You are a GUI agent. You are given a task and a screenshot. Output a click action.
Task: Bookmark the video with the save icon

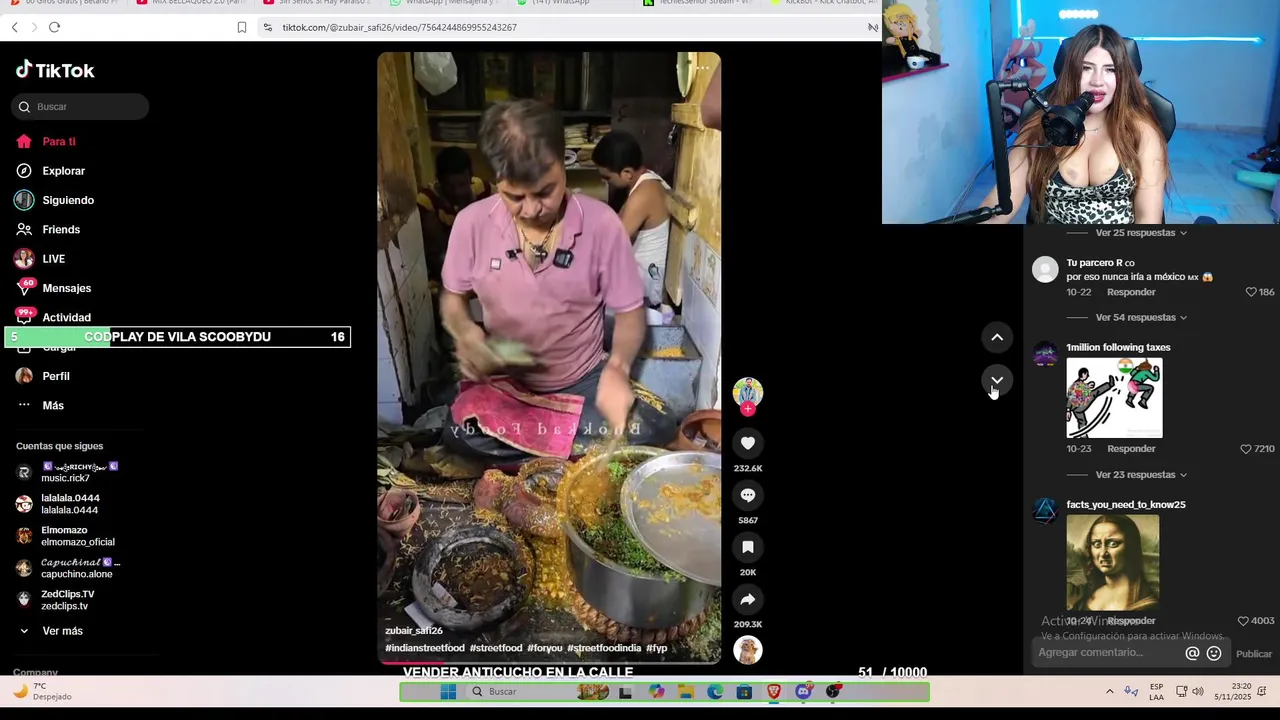pos(748,547)
